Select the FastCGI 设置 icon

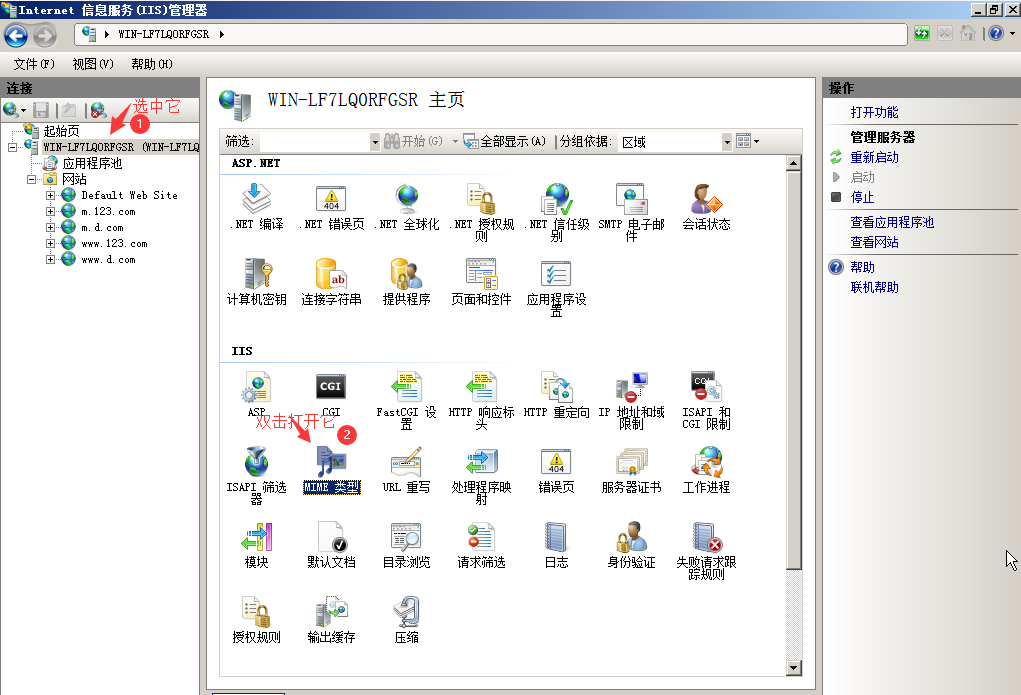tap(405, 388)
